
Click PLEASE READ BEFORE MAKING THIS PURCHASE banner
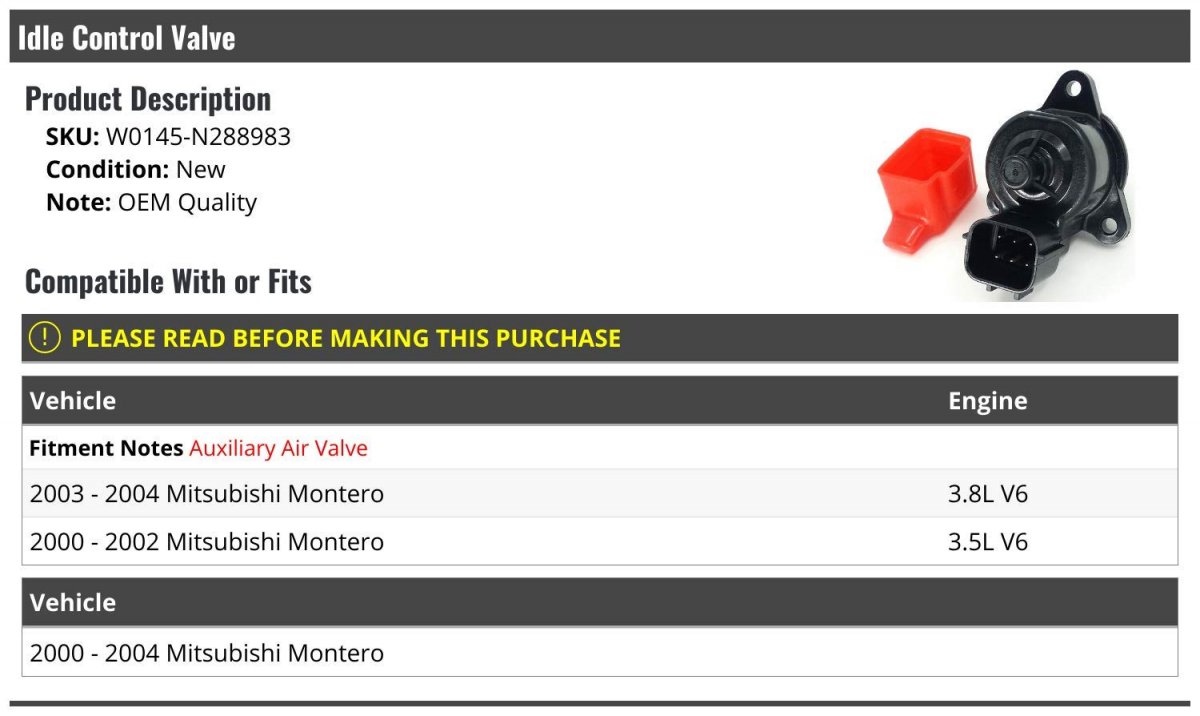pos(599,338)
